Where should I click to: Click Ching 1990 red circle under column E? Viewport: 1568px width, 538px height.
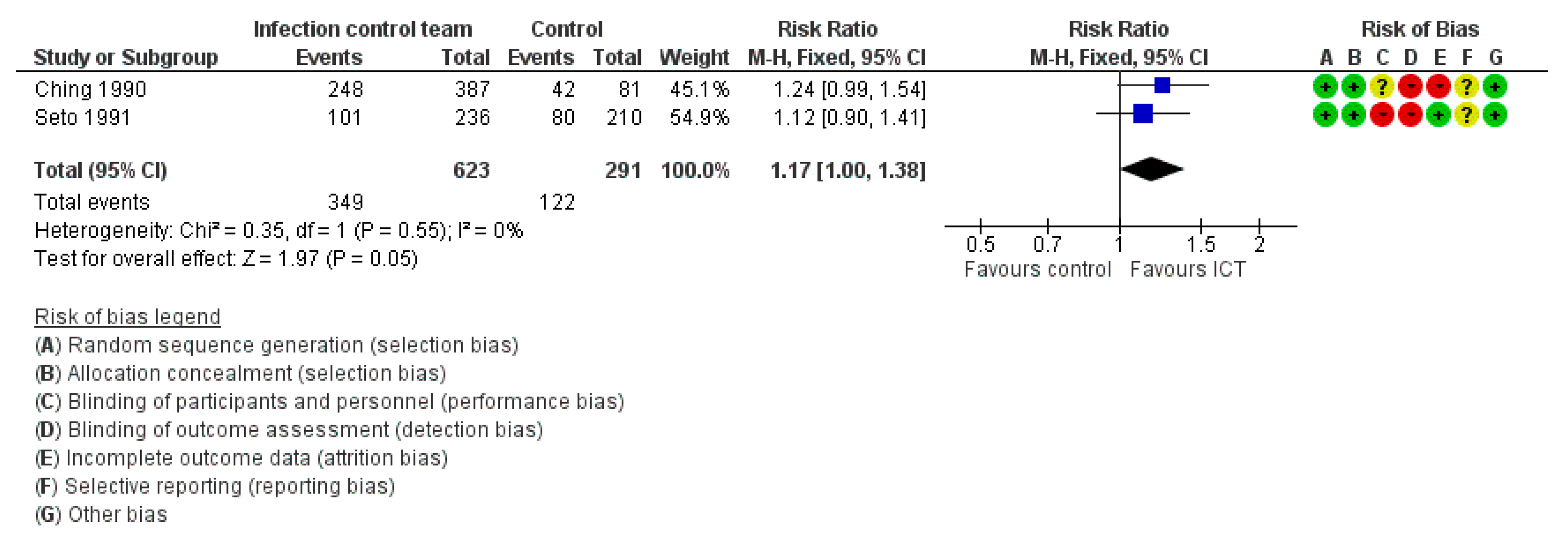pos(1439,87)
